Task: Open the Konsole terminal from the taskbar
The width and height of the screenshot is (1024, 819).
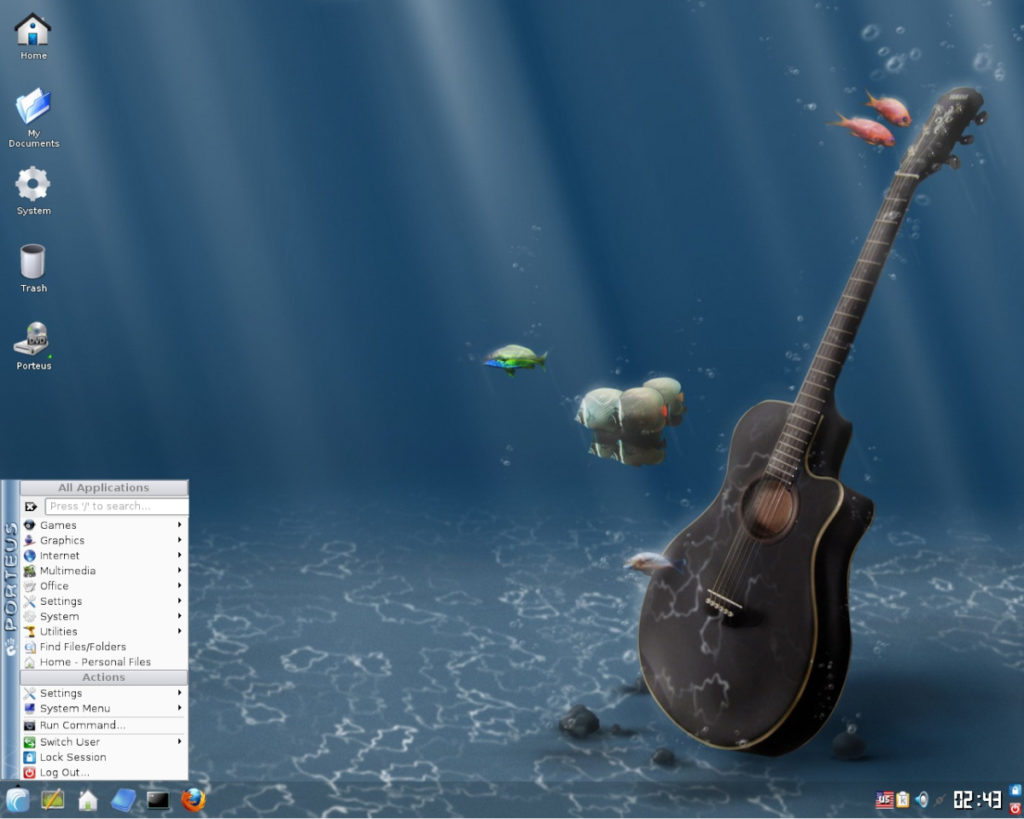Action: pos(157,801)
